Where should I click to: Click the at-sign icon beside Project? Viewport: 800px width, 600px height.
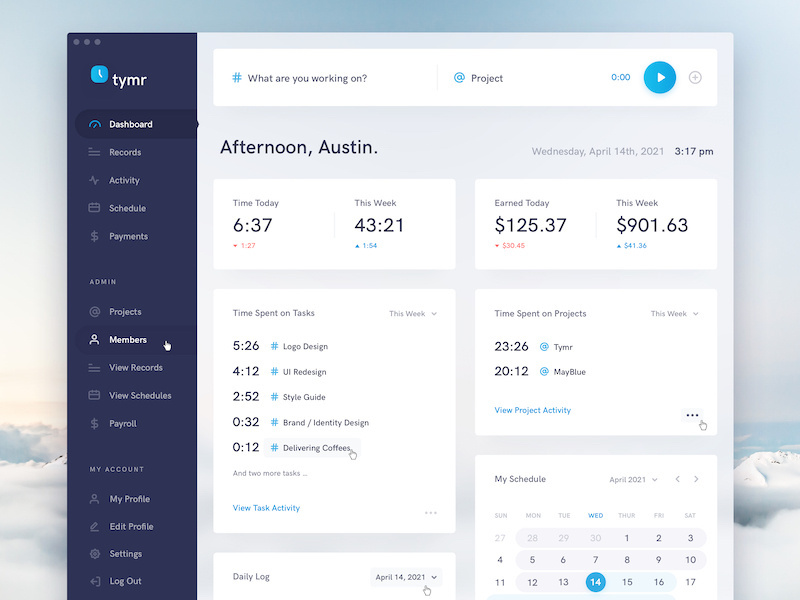pyautogui.click(x=459, y=78)
